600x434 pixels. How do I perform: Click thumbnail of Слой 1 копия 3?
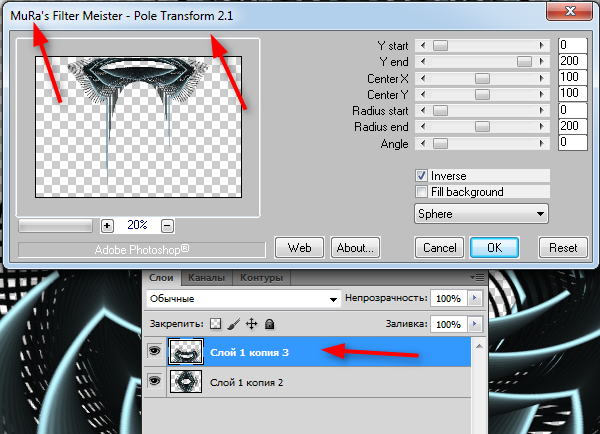point(186,351)
